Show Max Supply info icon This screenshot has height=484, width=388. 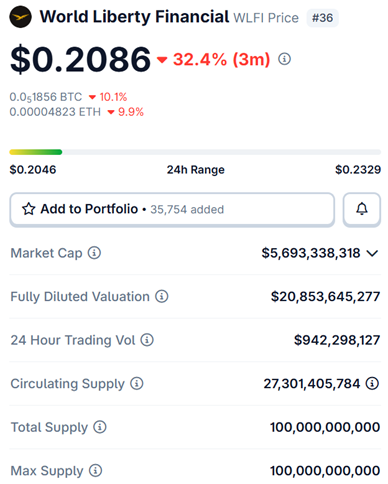95,471
